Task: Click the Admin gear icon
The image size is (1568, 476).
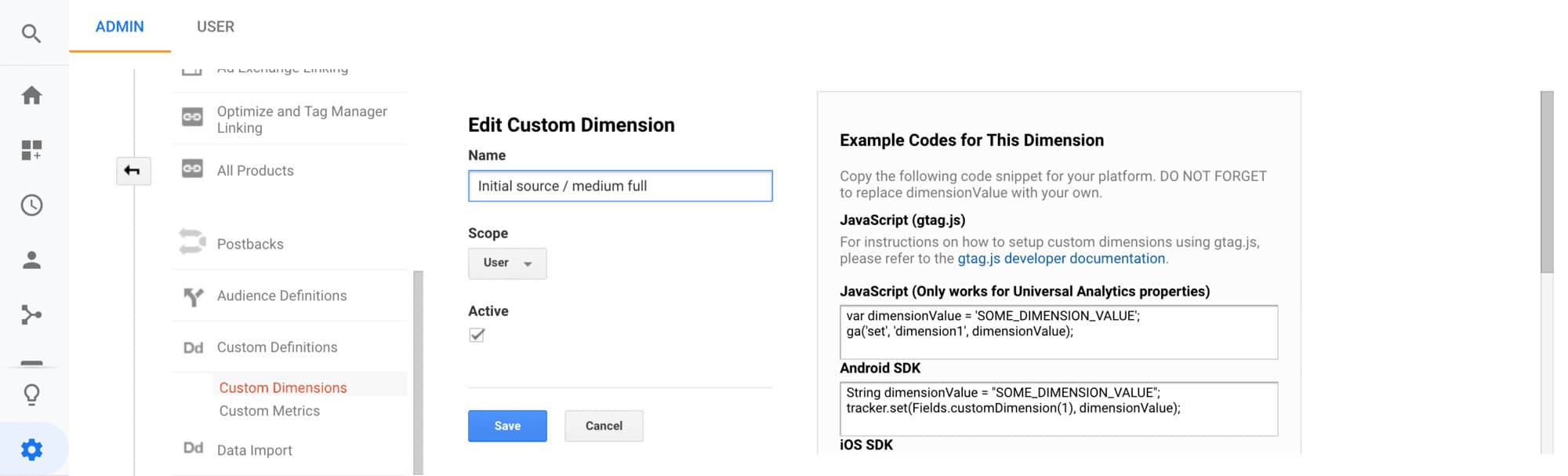Action: (31, 449)
